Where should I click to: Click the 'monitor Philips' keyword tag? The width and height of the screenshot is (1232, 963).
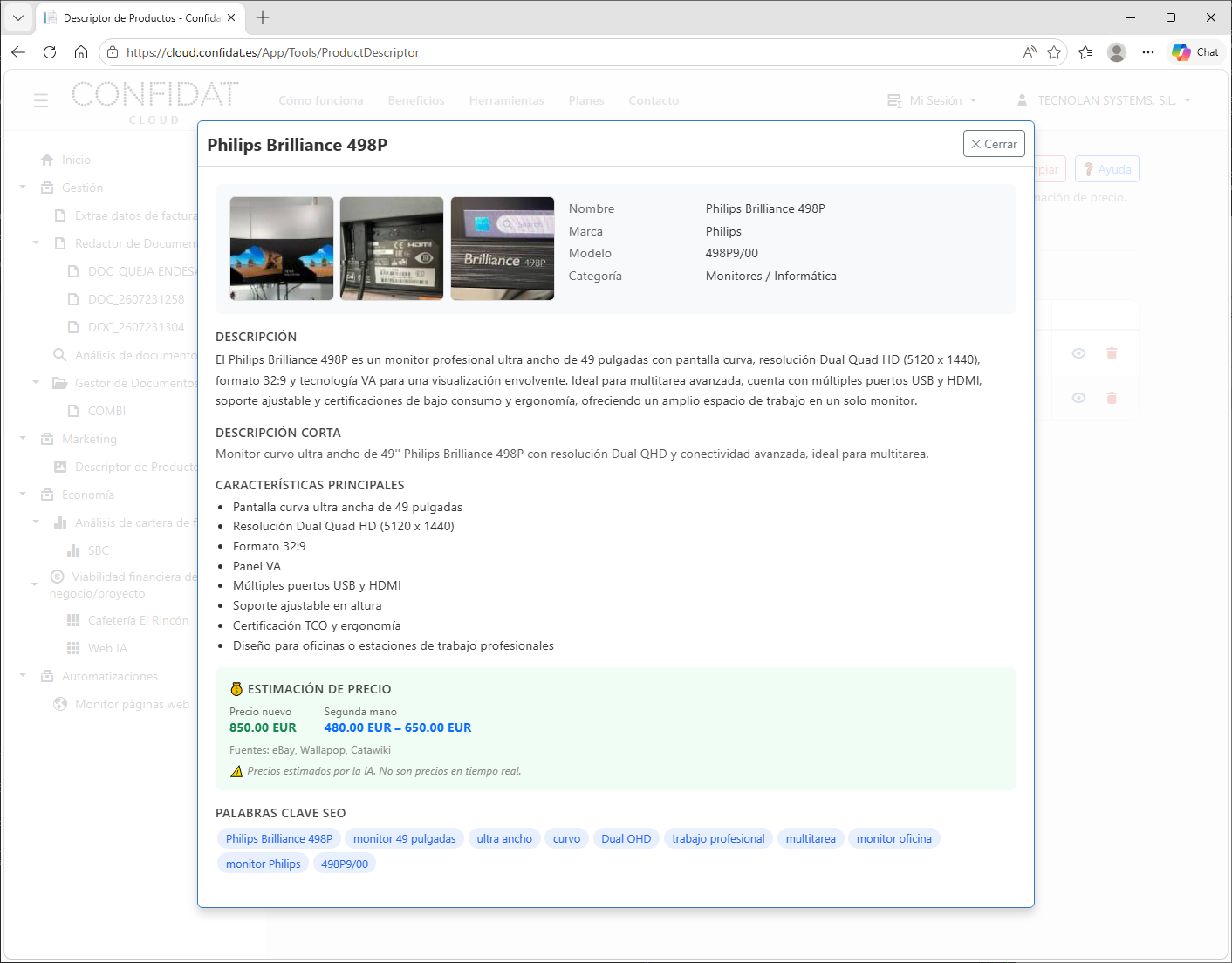tap(264, 864)
